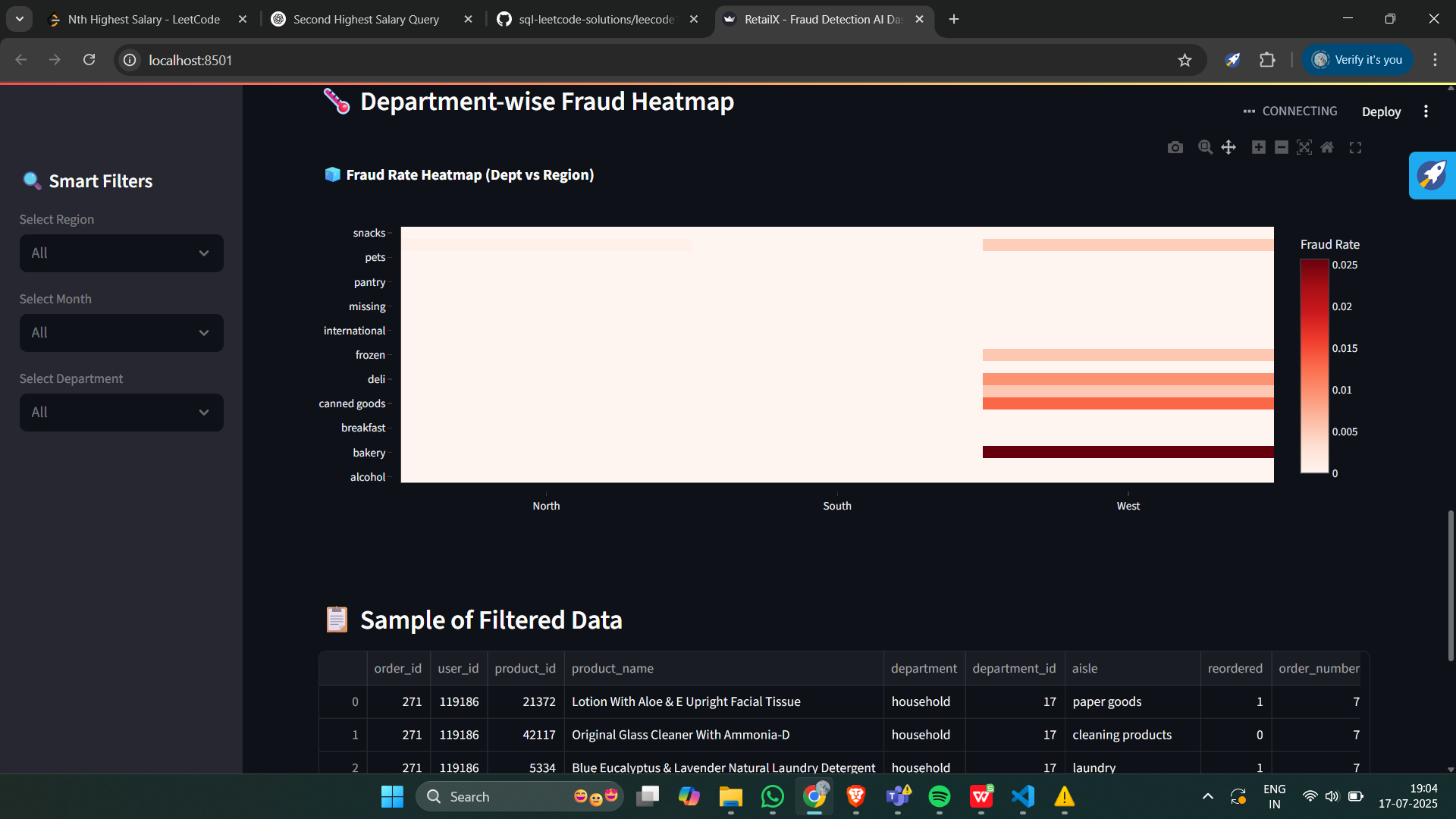Expand chart to fullscreen view

[x=1355, y=148]
